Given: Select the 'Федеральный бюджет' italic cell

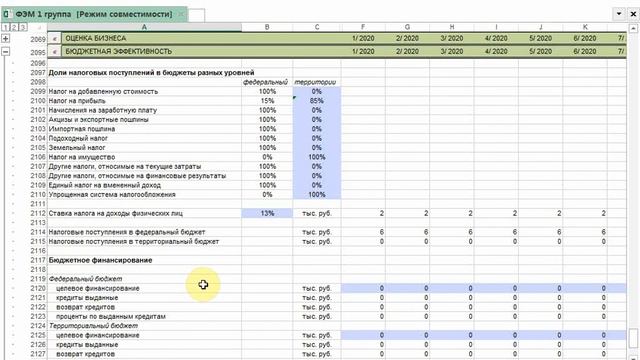Looking at the screenshot, I should point(144,279).
